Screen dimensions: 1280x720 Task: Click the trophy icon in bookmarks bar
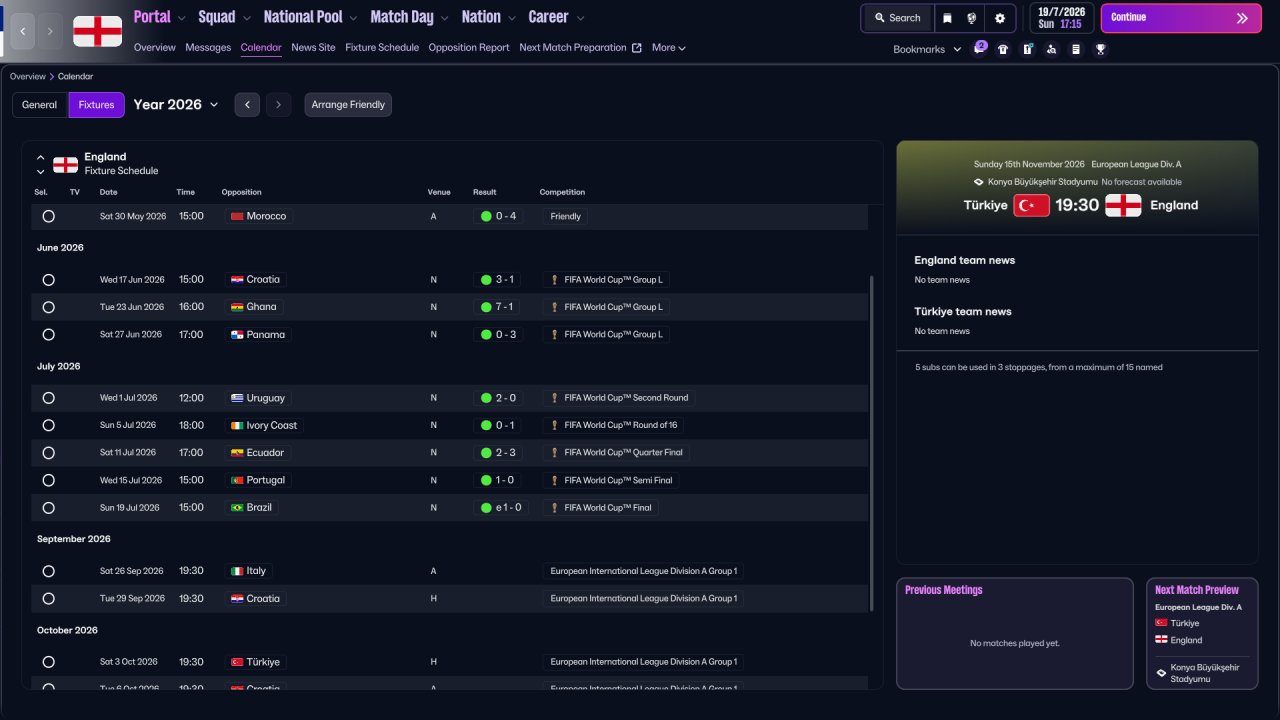(x=1100, y=49)
